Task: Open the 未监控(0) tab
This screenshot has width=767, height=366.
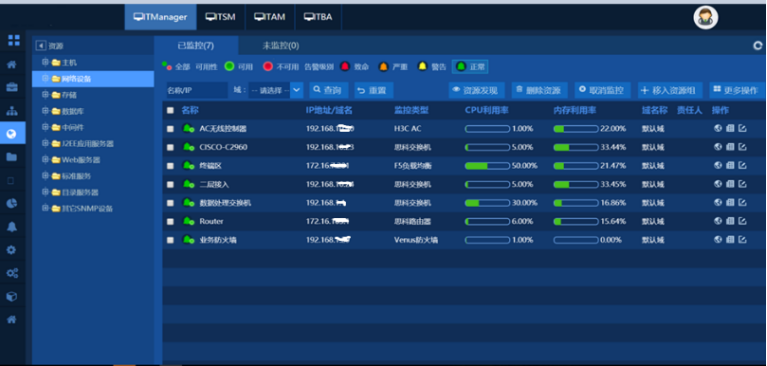Action: (x=281, y=46)
